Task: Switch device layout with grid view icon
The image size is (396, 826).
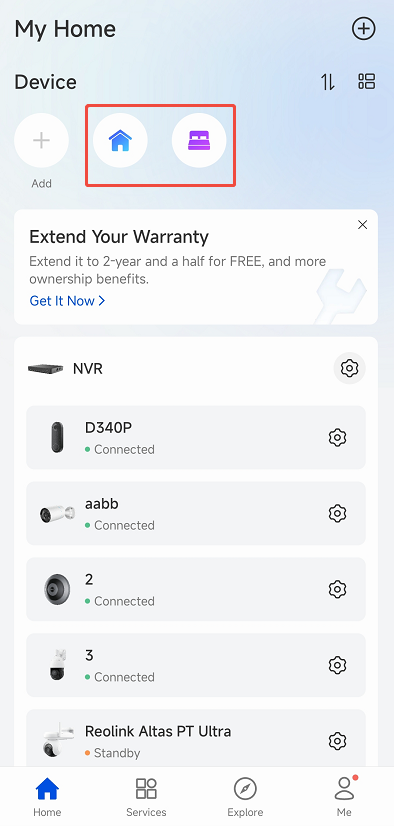Action: 367,82
